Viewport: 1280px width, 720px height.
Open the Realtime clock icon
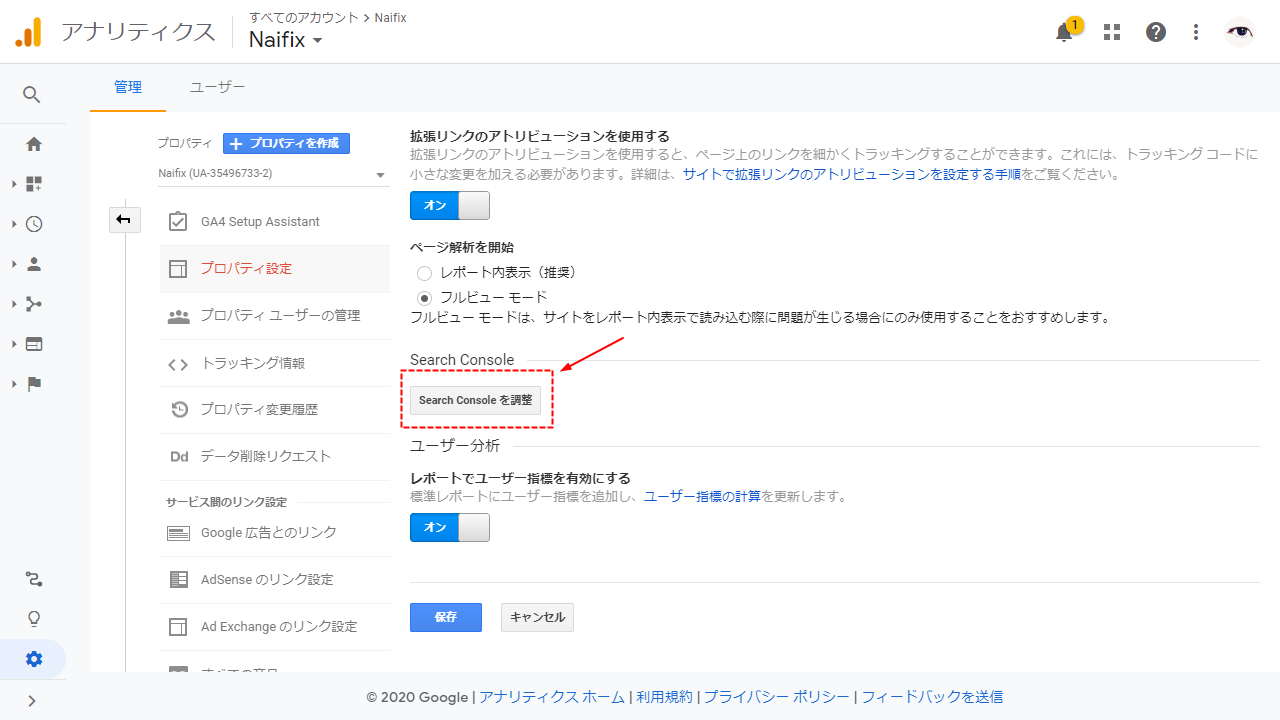34,224
